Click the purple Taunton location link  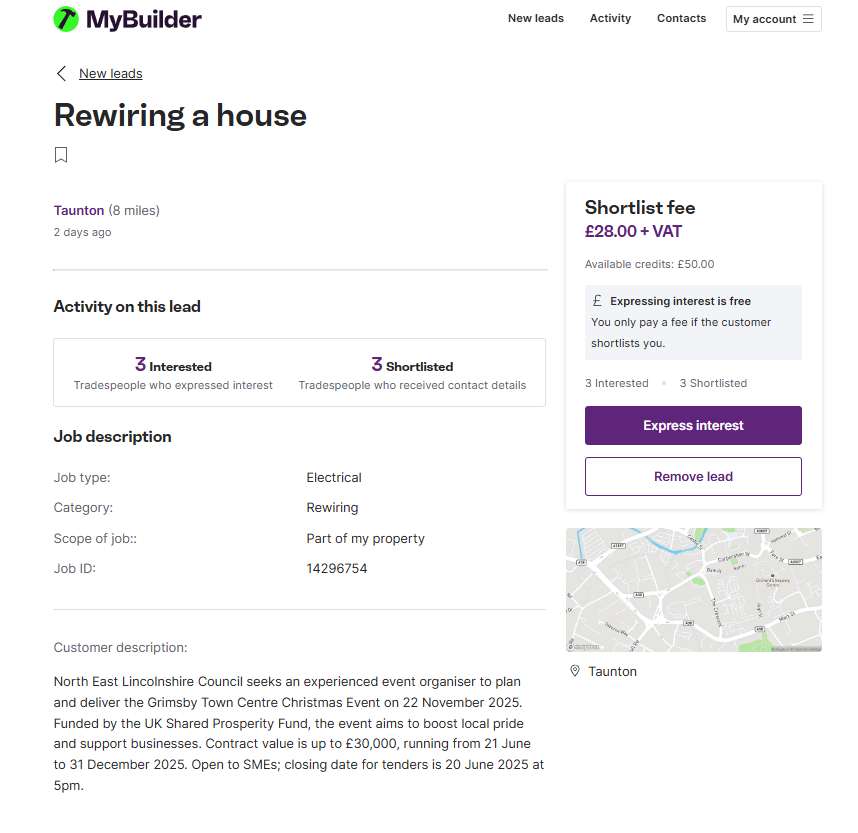coord(79,211)
